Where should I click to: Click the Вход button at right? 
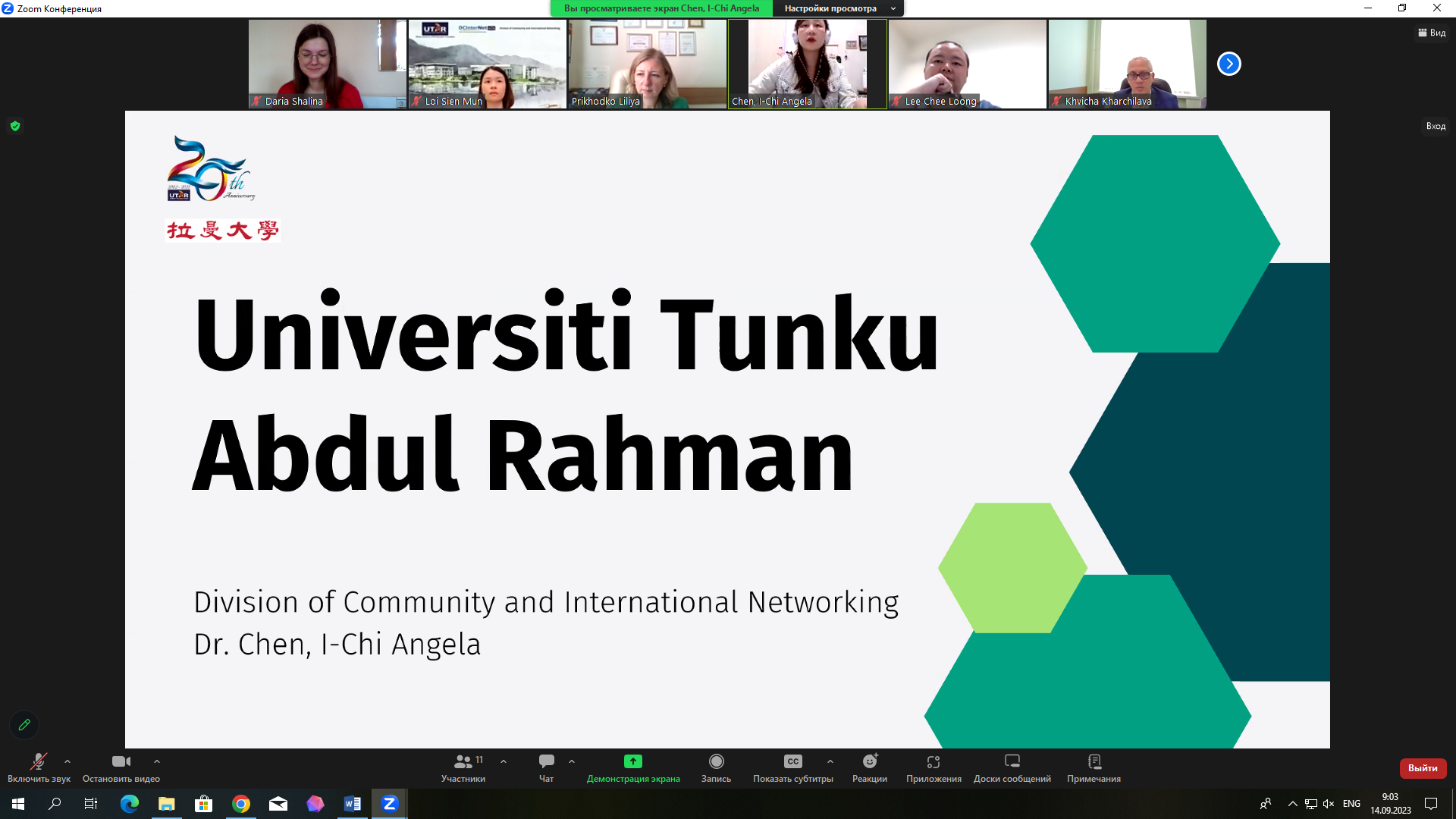point(1436,126)
